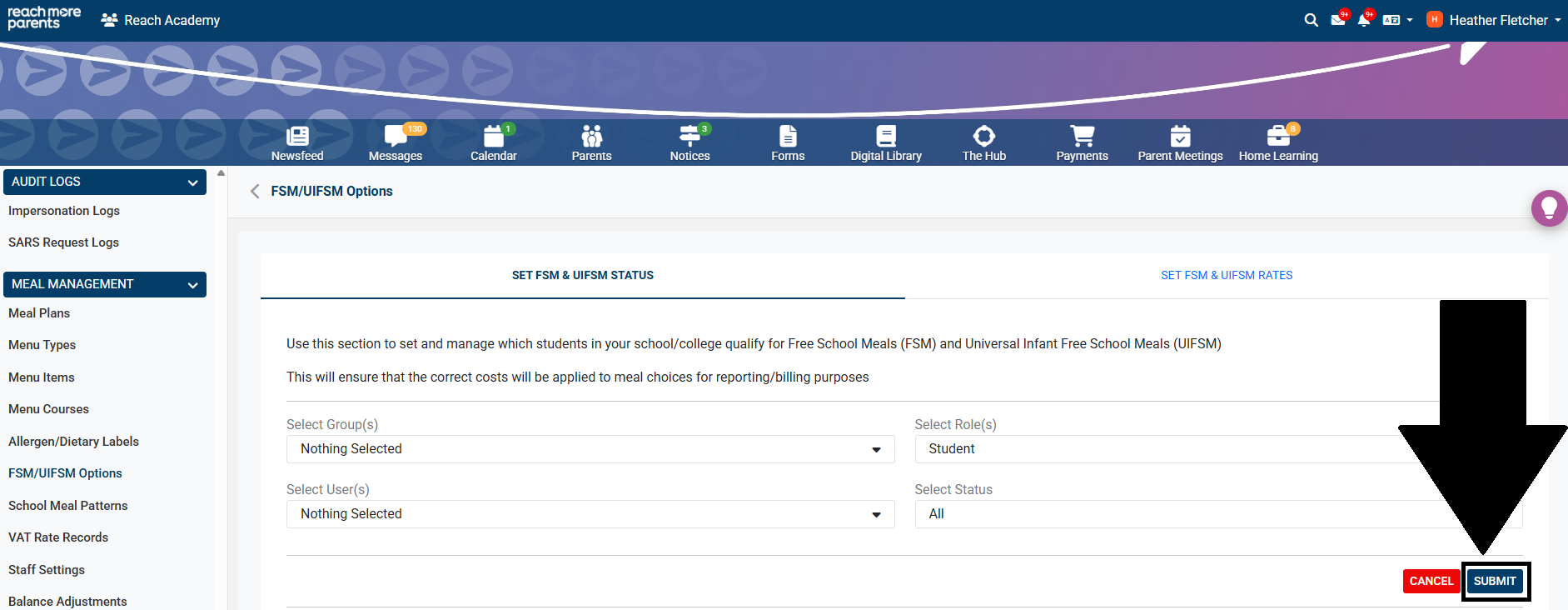Switch to Set FSM & UIFSM Rates tab
Image resolution: width=1568 pixels, height=610 pixels.
click(1226, 275)
